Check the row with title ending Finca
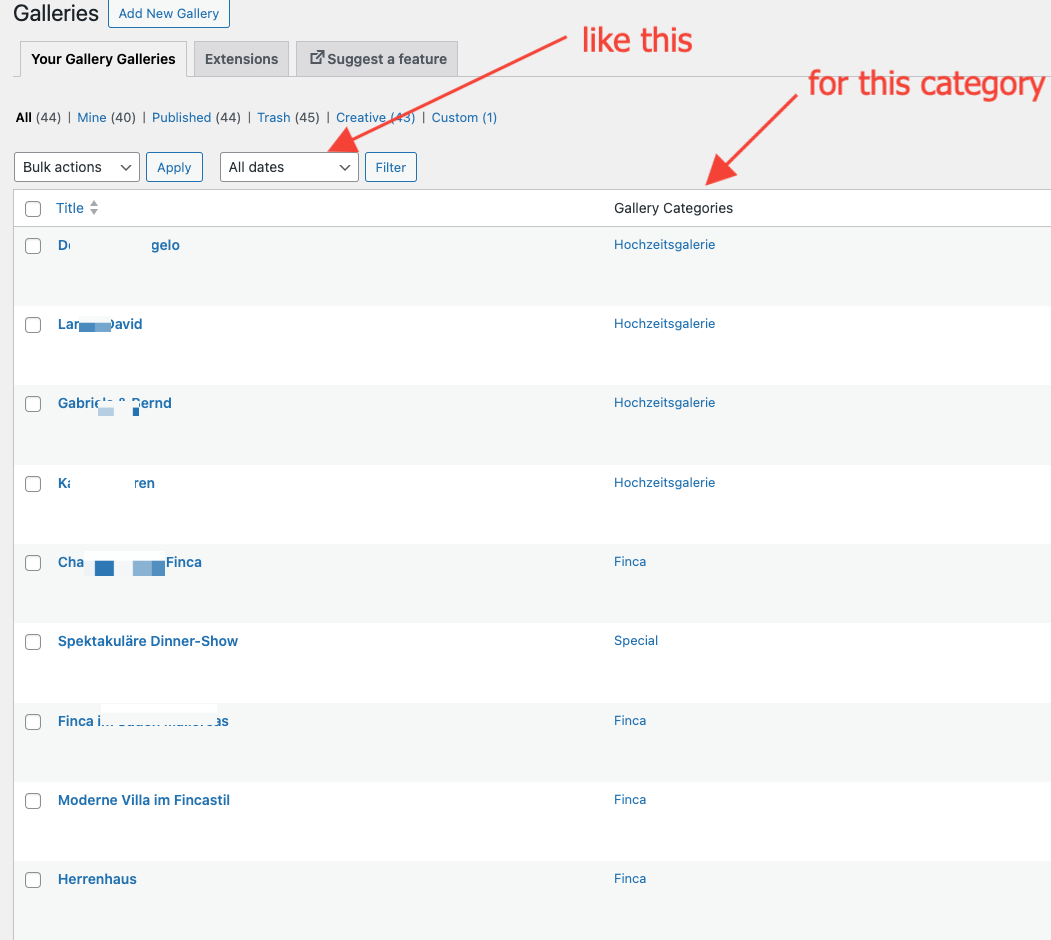 33,563
